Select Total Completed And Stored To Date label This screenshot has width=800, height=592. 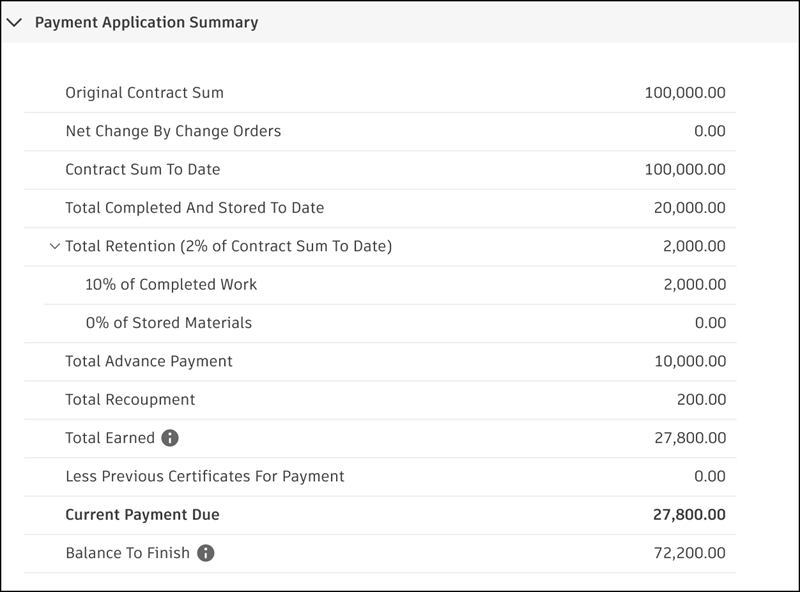coord(194,208)
